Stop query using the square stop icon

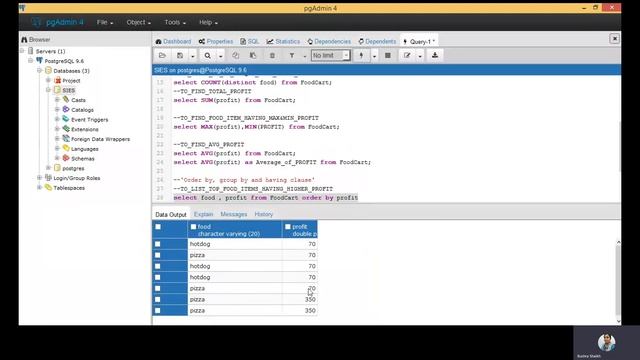coord(388,56)
